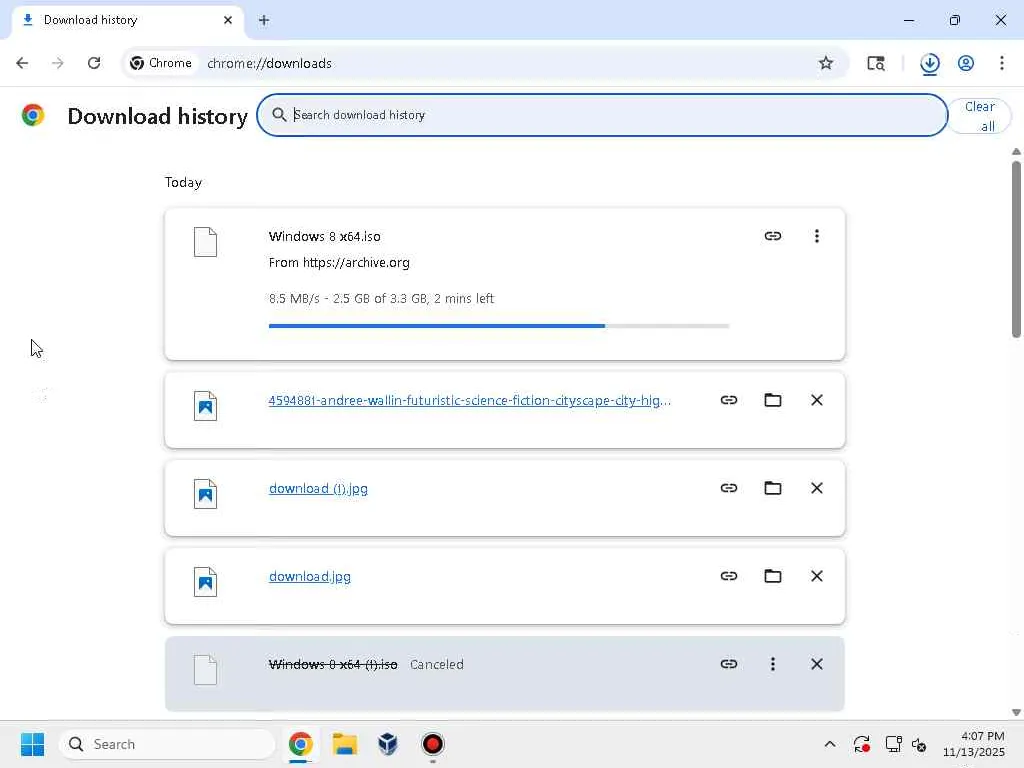
Task: Show download (1).jpg in folder
Action: coord(773,488)
